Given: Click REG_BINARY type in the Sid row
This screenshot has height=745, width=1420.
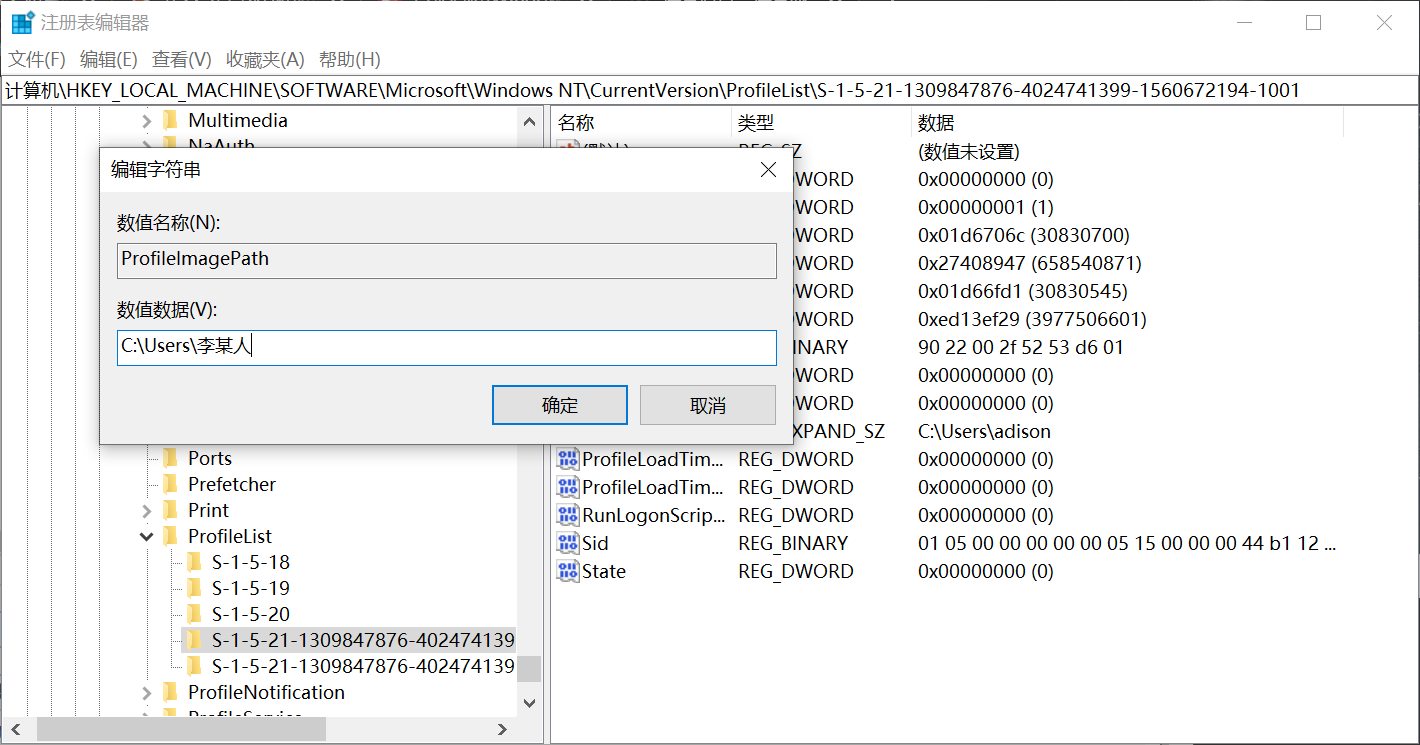Looking at the screenshot, I should tap(793, 543).
